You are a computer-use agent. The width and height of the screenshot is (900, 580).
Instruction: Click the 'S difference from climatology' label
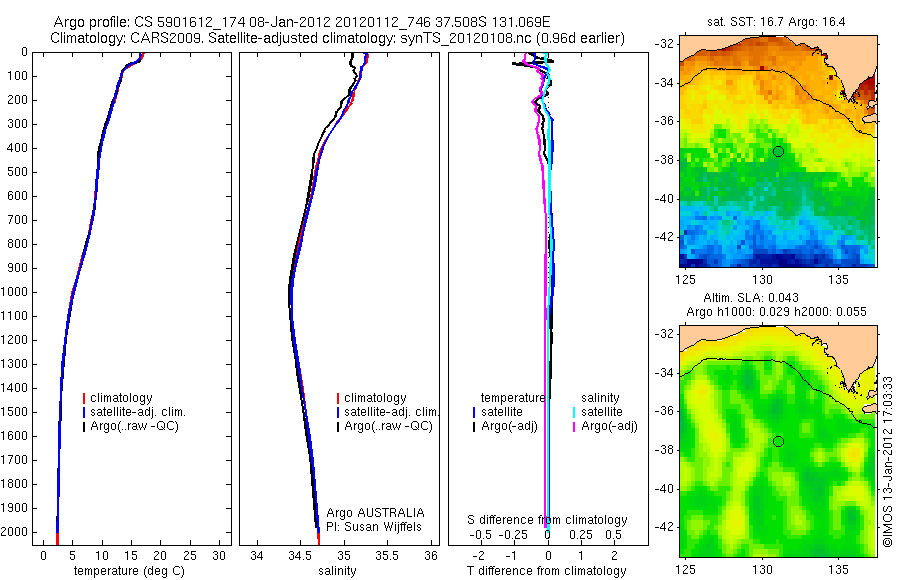click(x=547, y=520)
